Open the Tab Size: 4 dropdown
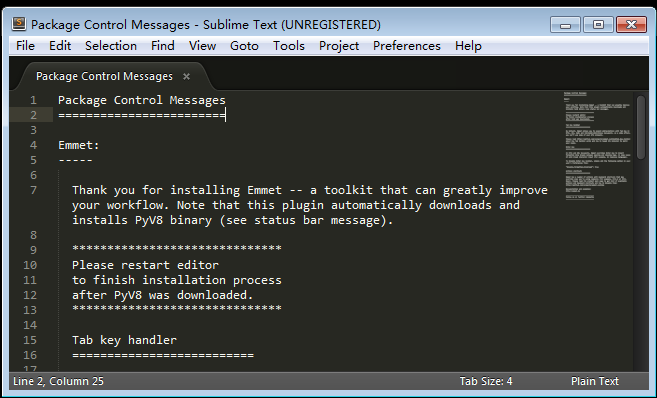This screenshot has height=398, width=657. click(486, 381)
